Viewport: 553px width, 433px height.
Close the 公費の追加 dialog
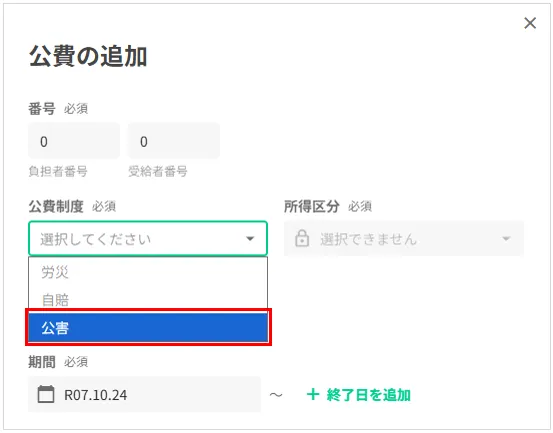[530, 23]
